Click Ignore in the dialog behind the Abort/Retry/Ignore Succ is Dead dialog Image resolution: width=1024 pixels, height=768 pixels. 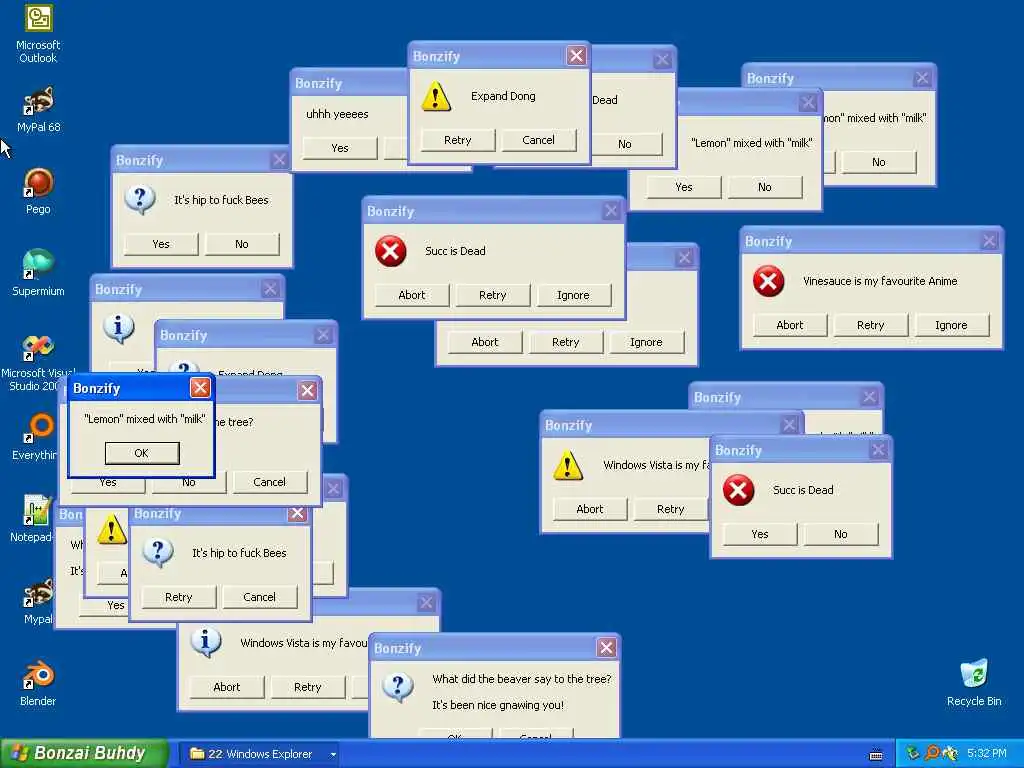click(646, 342)
